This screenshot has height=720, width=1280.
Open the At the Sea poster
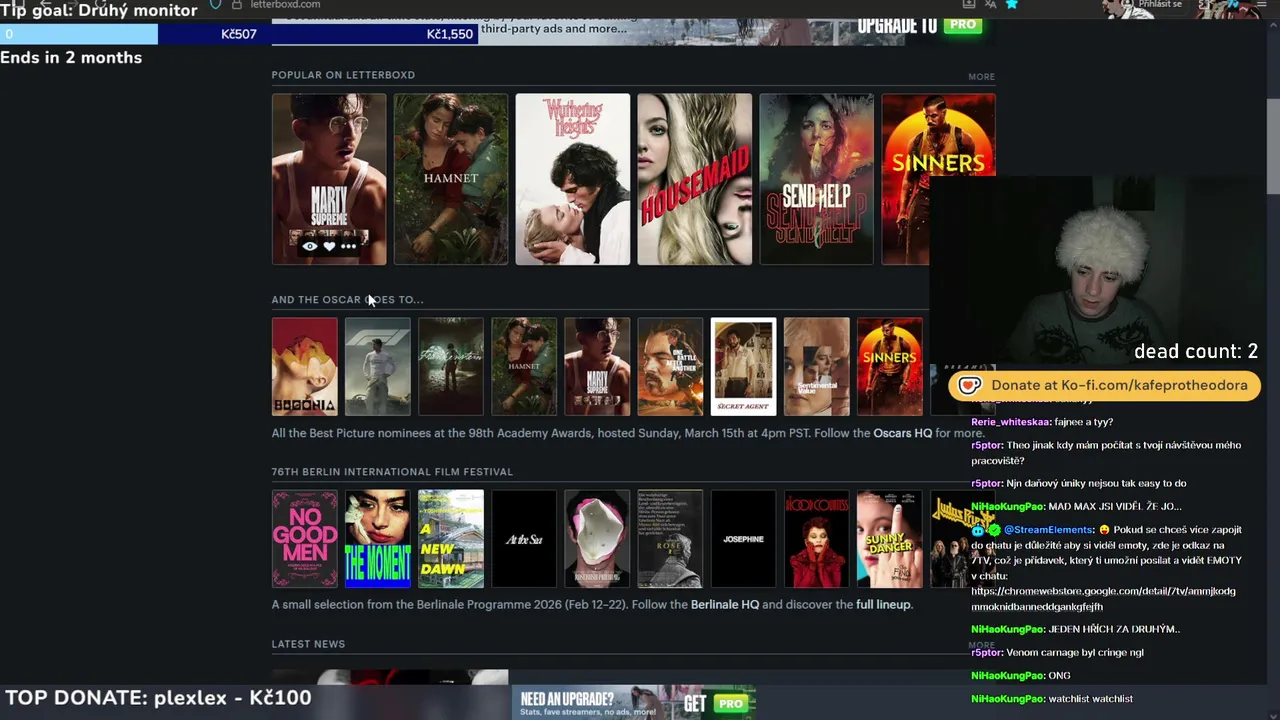[x=524, y=539]
